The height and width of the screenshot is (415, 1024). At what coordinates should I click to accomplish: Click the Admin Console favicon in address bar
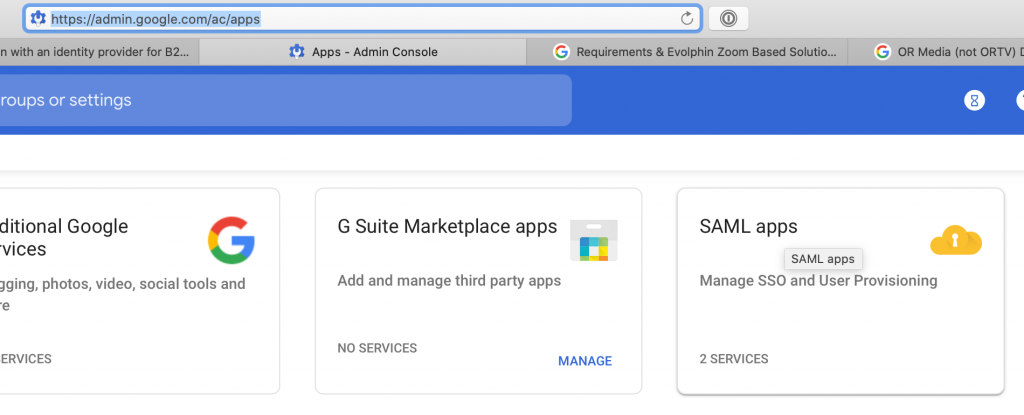point(39,19)
